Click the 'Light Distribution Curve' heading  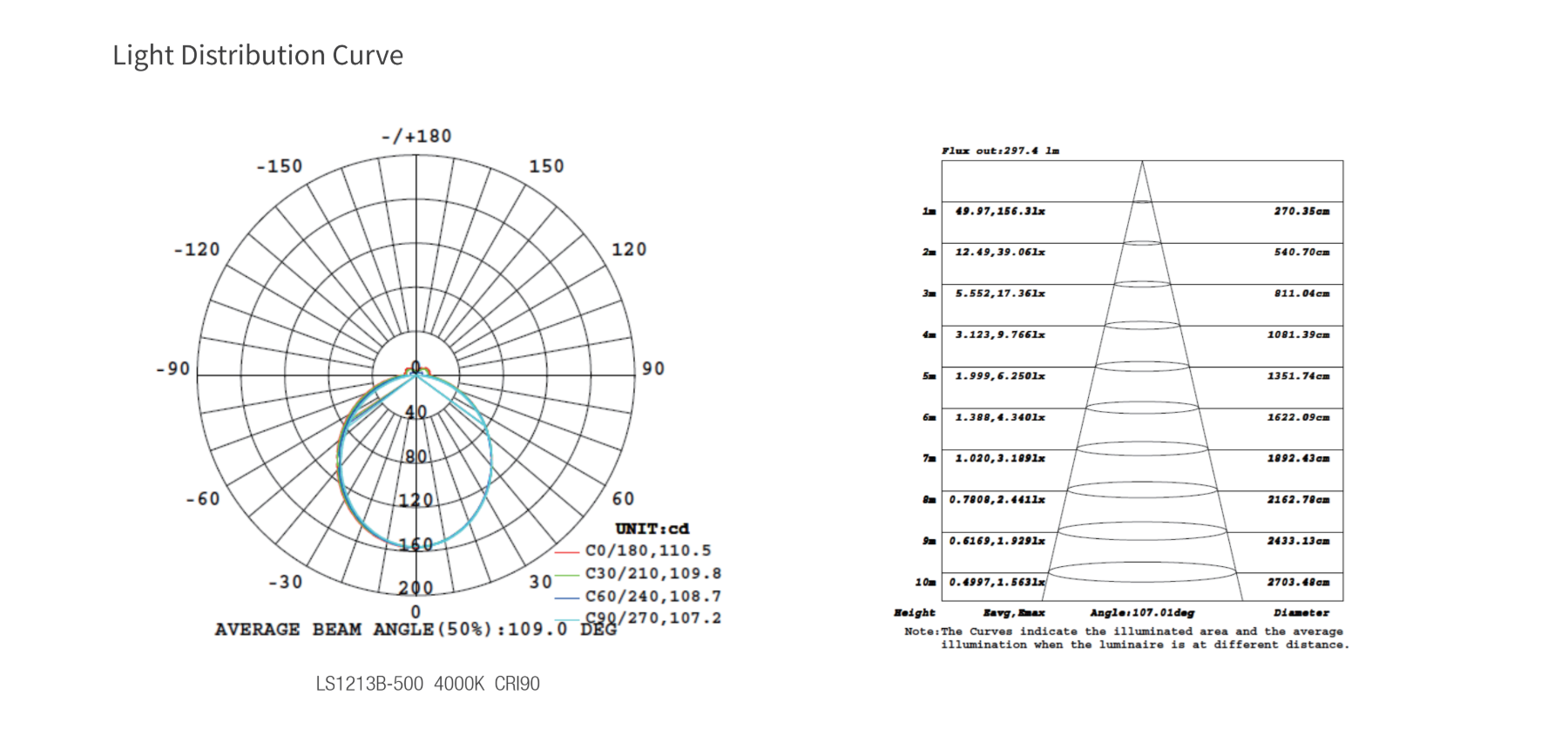click(x=258, y=55)
